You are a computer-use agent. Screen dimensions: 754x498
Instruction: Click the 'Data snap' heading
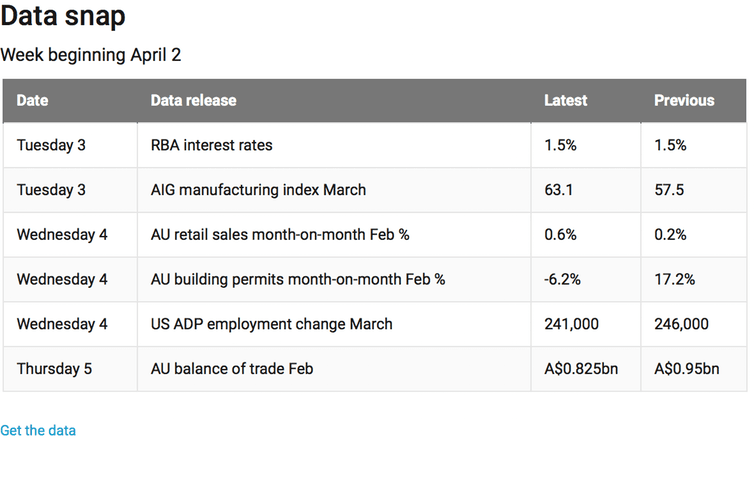point(63,17)
